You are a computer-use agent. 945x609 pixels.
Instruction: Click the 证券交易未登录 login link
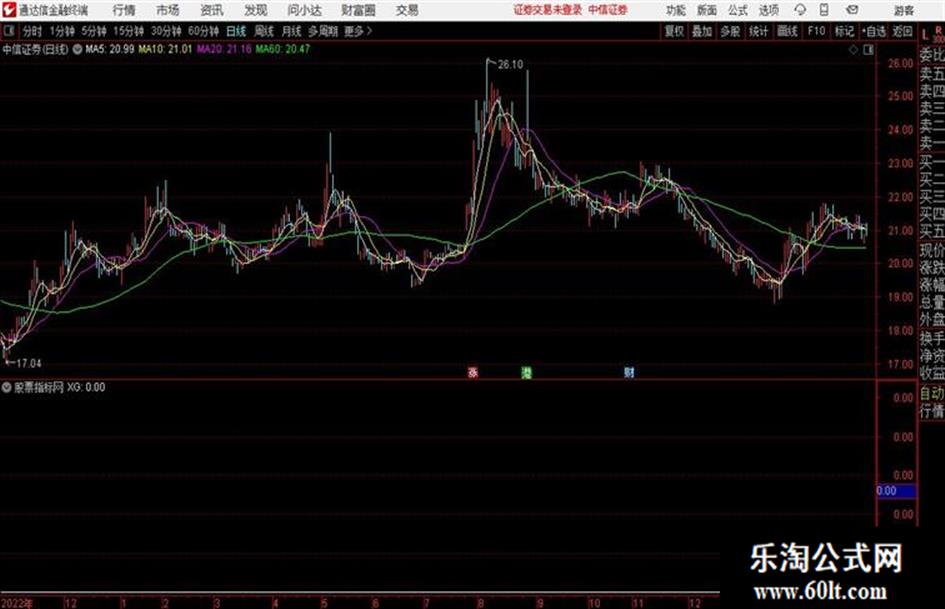tap(548, 10)
